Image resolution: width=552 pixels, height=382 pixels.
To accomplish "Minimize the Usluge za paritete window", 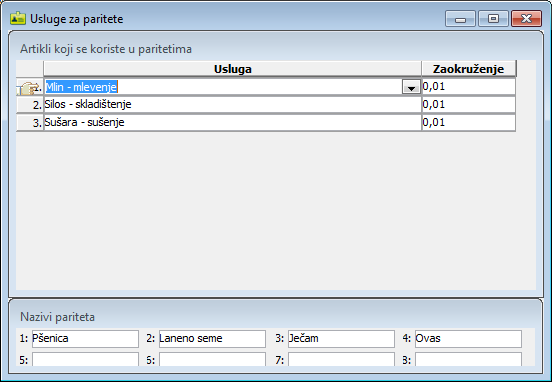I will tap(460, 19).
